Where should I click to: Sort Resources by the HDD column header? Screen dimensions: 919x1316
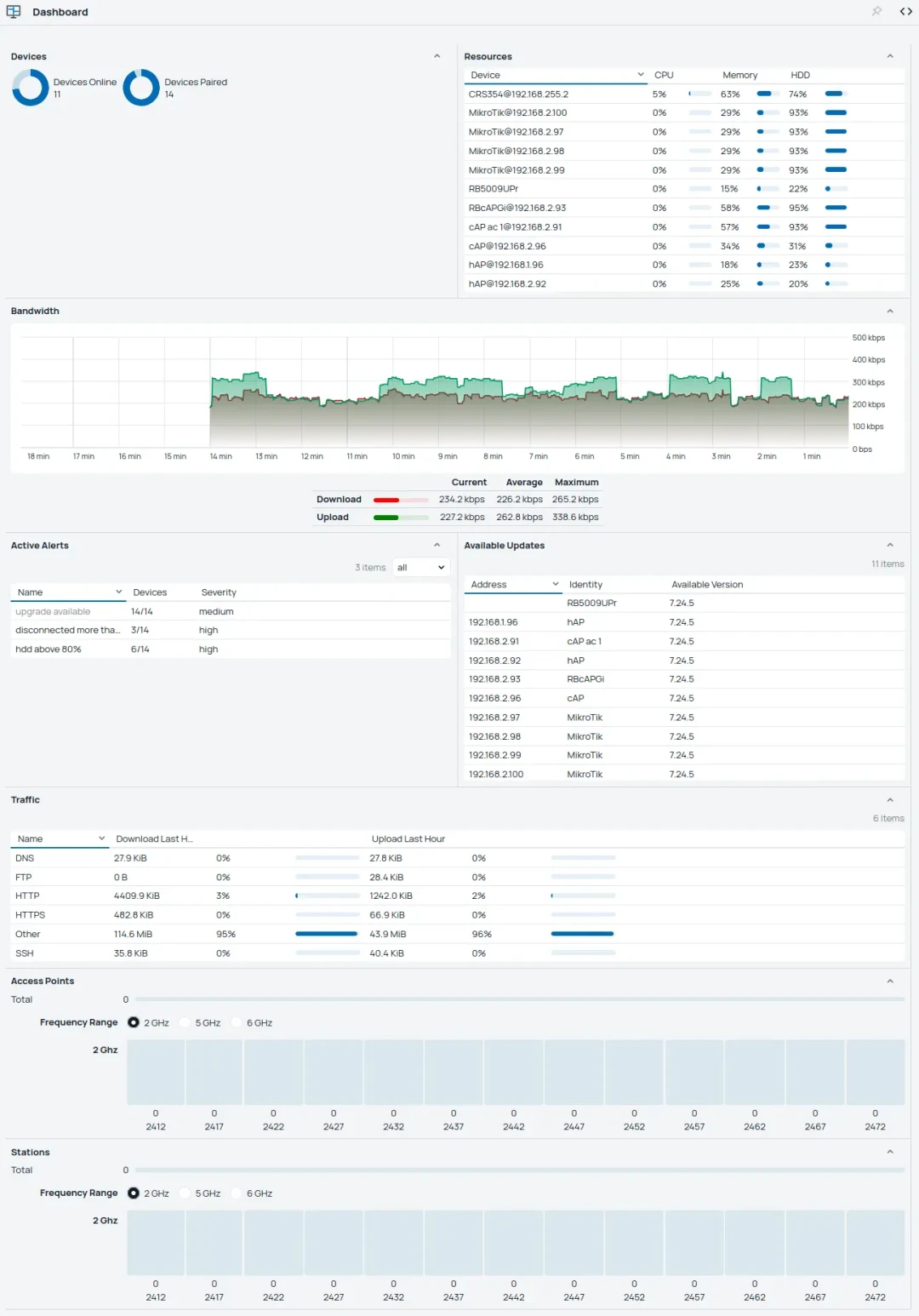[800, 75]
